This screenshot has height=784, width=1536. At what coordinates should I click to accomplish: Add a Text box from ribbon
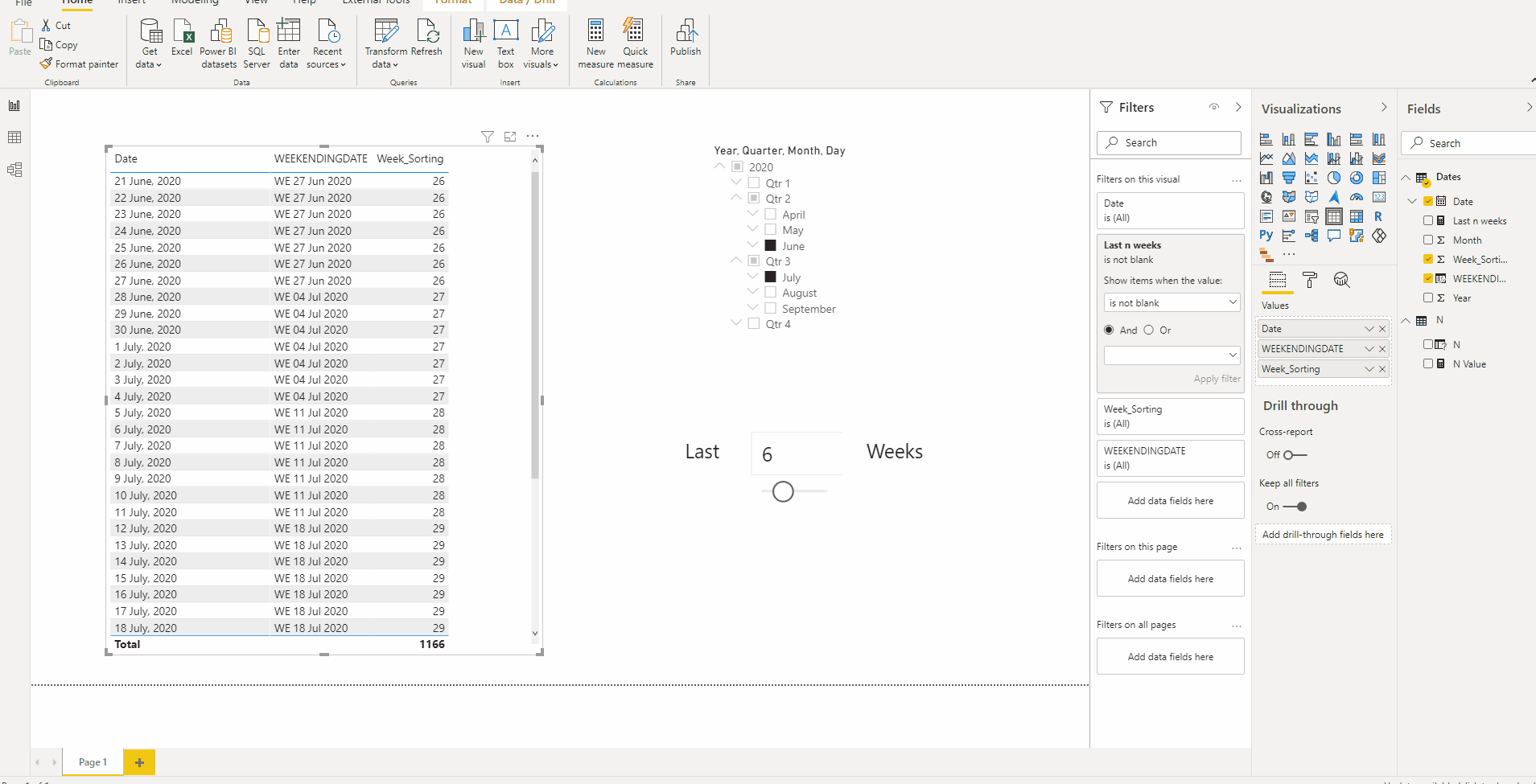pyautogui.click(x=505, y=43)
